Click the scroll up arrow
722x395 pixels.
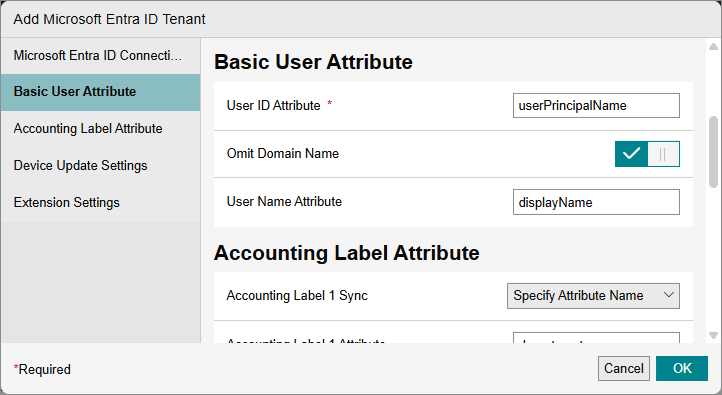tap(713, 46)
